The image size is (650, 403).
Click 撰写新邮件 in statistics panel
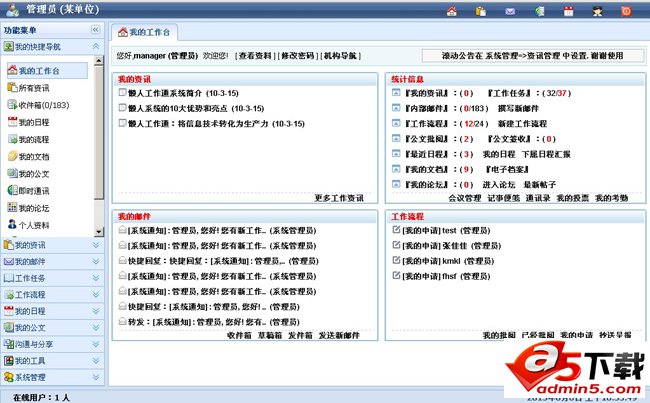point(518,108)
